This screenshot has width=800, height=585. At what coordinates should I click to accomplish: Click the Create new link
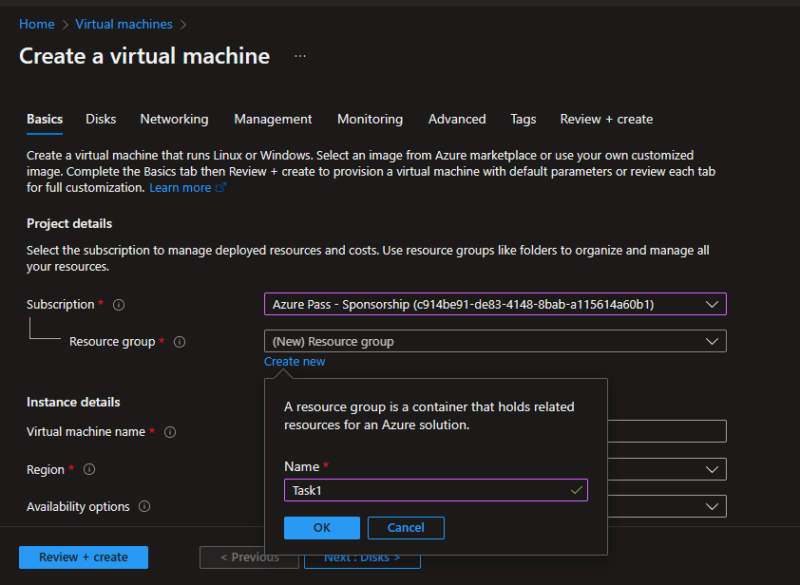pyautogui.click(x=294, y=361)
